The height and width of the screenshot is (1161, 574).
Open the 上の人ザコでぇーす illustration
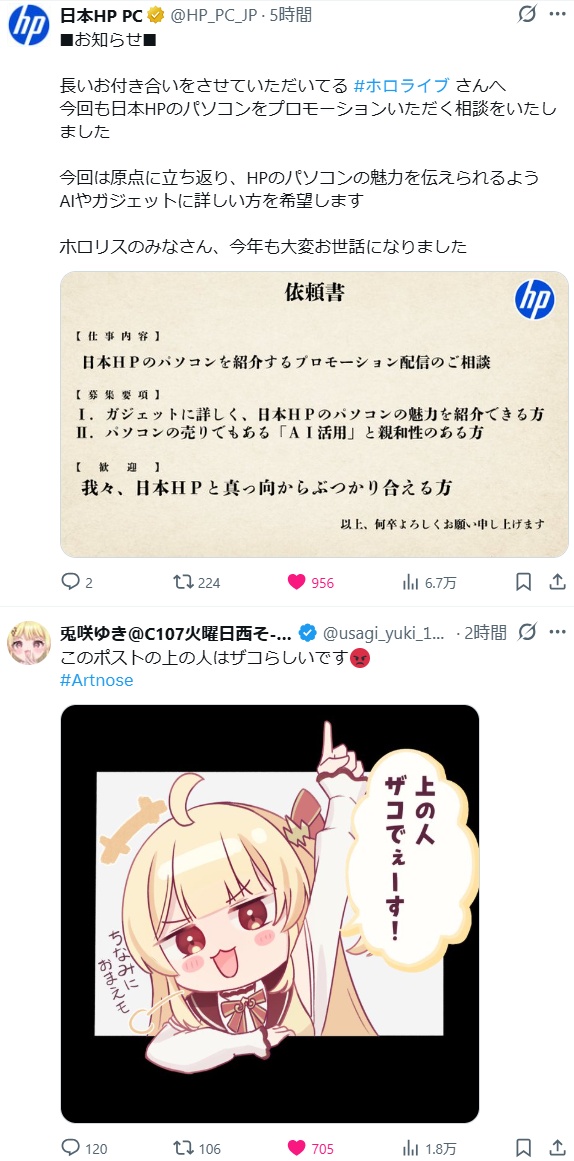click(x=270, y=914)
